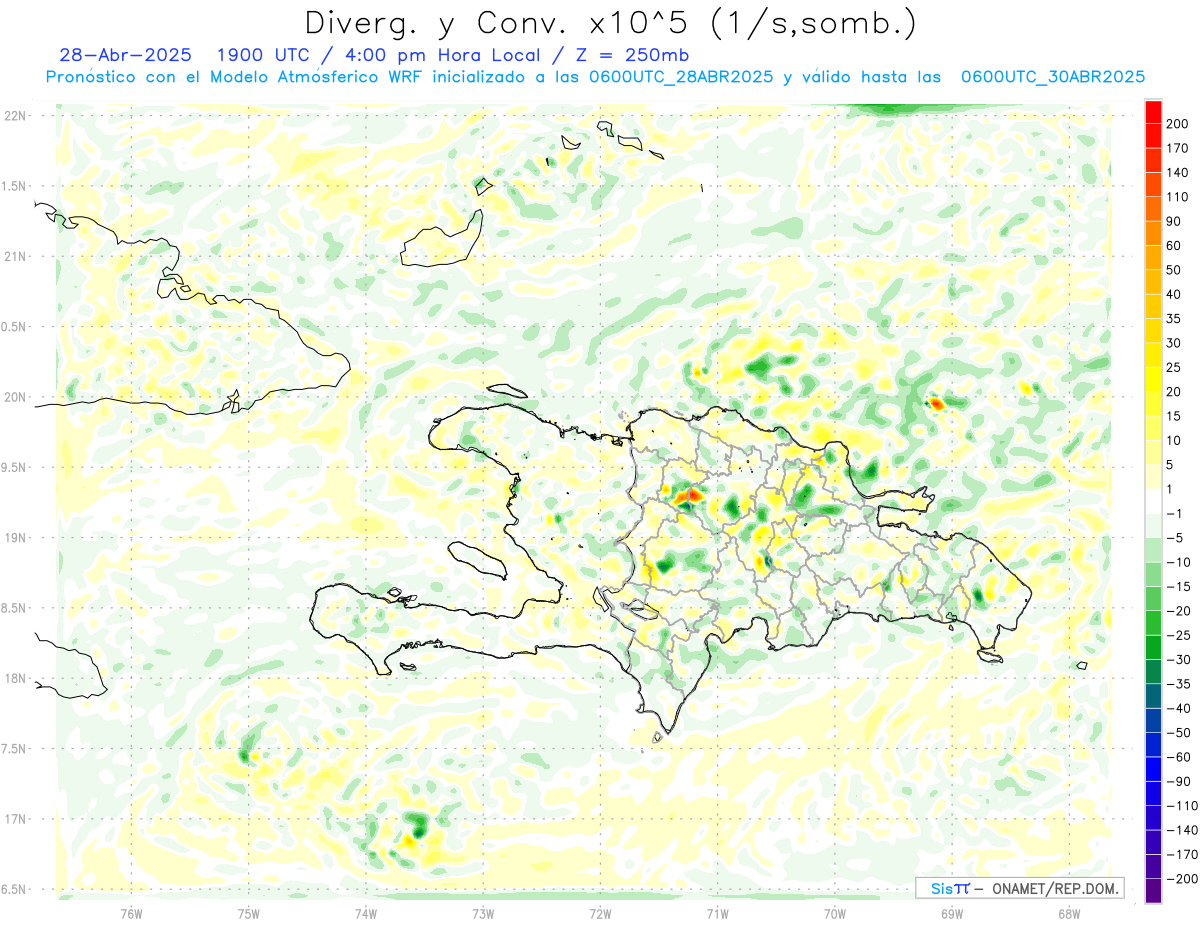This screenshot has height=927, width=1200.
Task: Click the '0.5N' latitude tick label
Action: (x=14, y=327)
